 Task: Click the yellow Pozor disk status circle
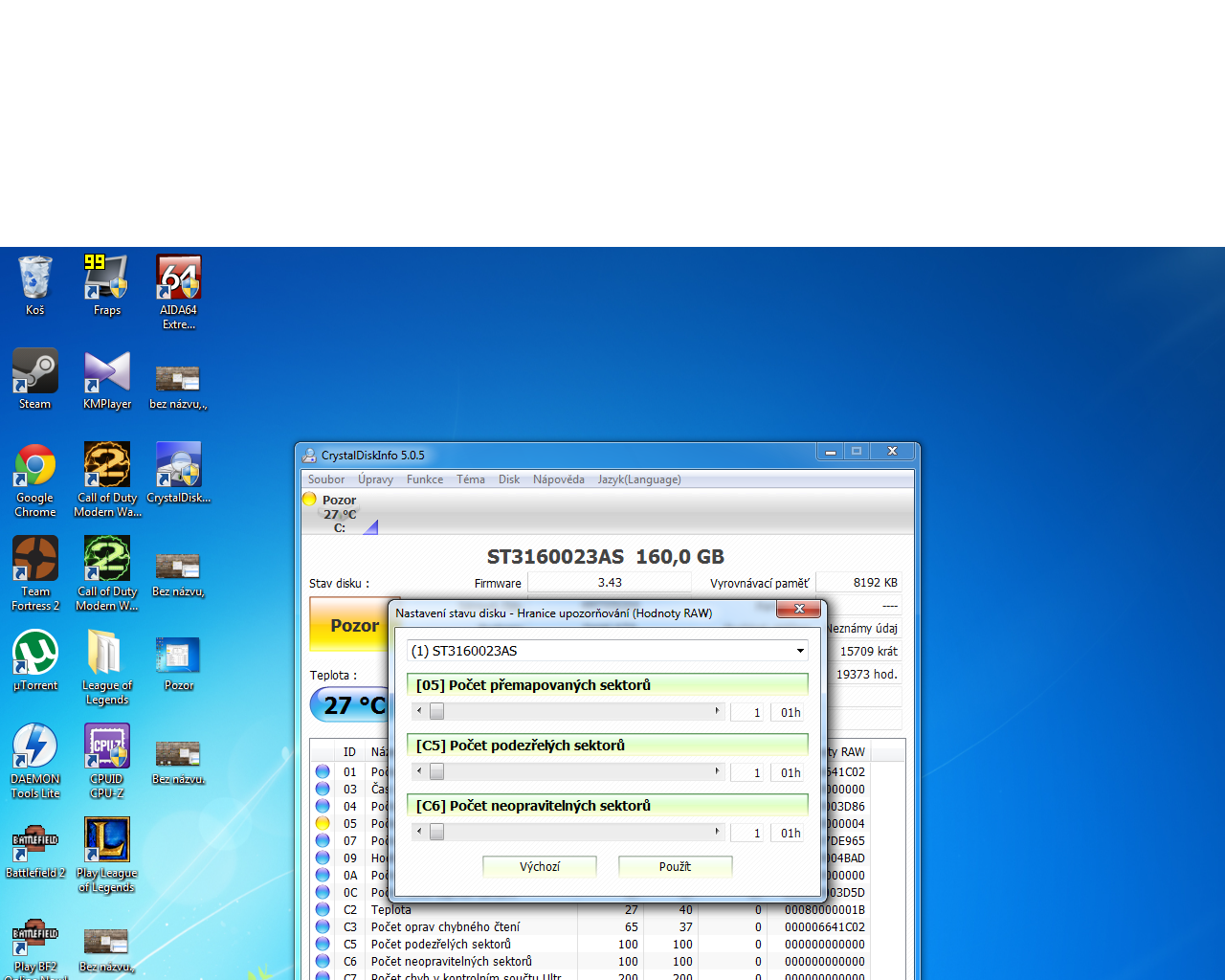309,499
